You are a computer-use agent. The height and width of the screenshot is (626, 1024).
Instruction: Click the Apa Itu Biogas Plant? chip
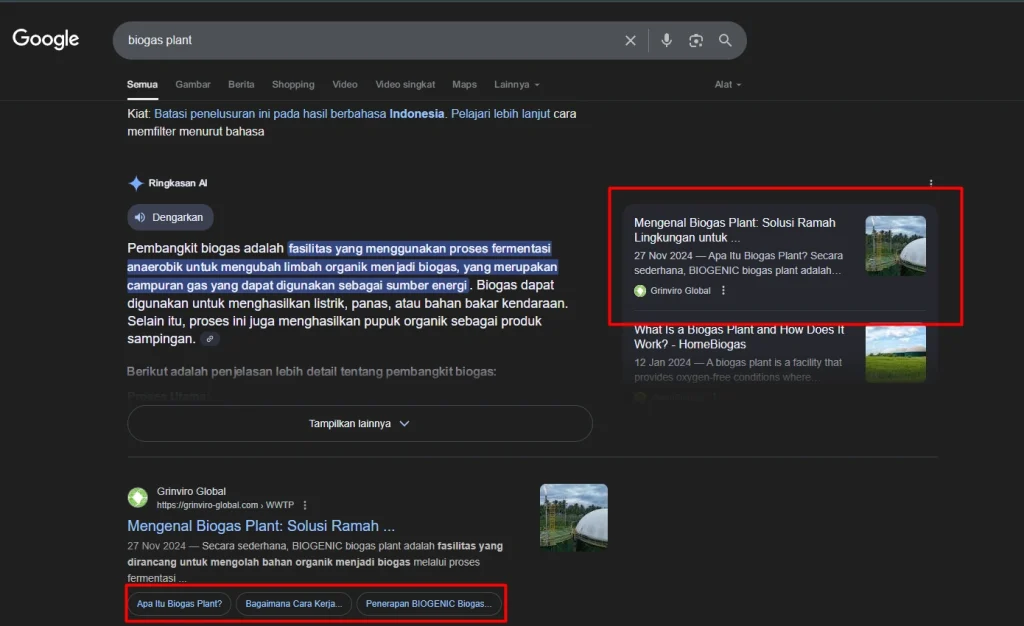coord(180,604)
